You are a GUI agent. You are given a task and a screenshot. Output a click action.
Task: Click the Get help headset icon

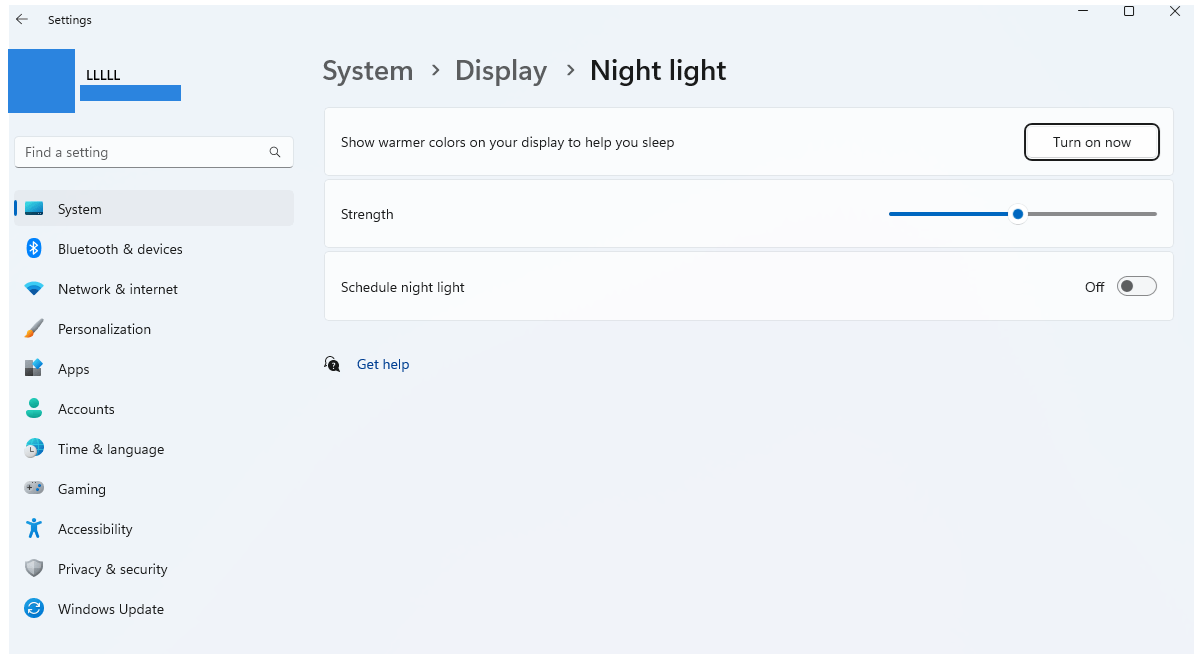[332, 364]
